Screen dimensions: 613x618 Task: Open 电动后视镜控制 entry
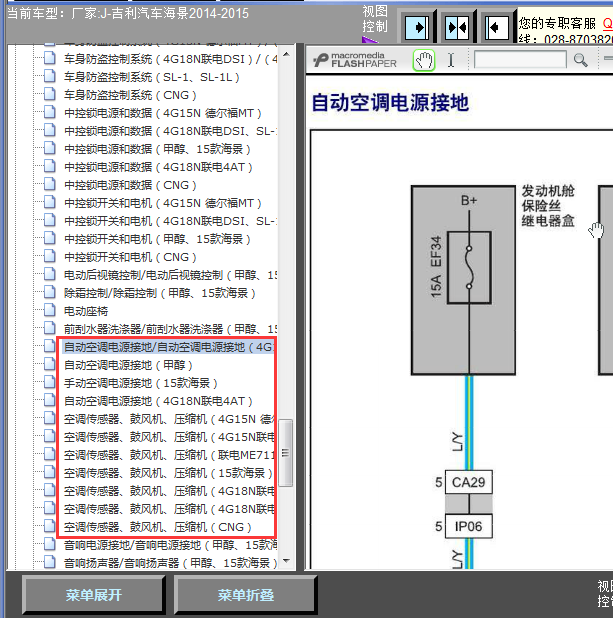coord(170,275)
